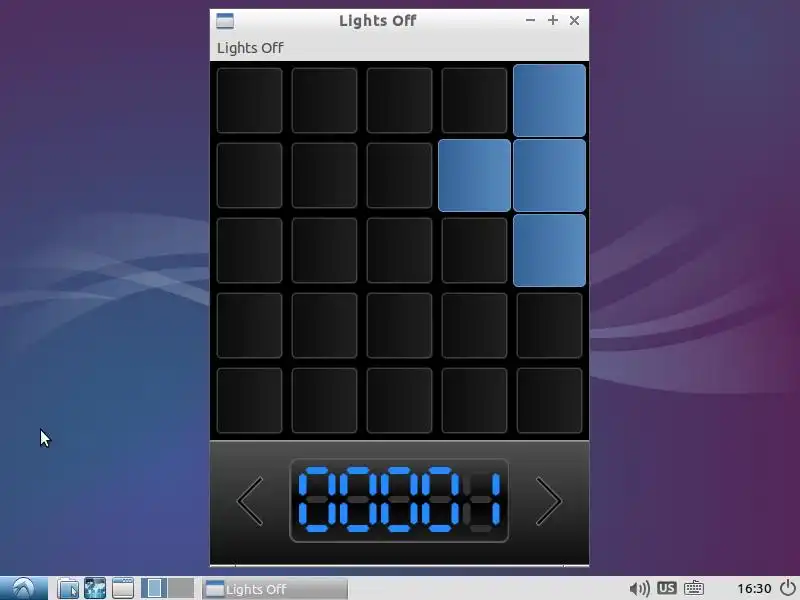Click the 16:30 clock

754,589
